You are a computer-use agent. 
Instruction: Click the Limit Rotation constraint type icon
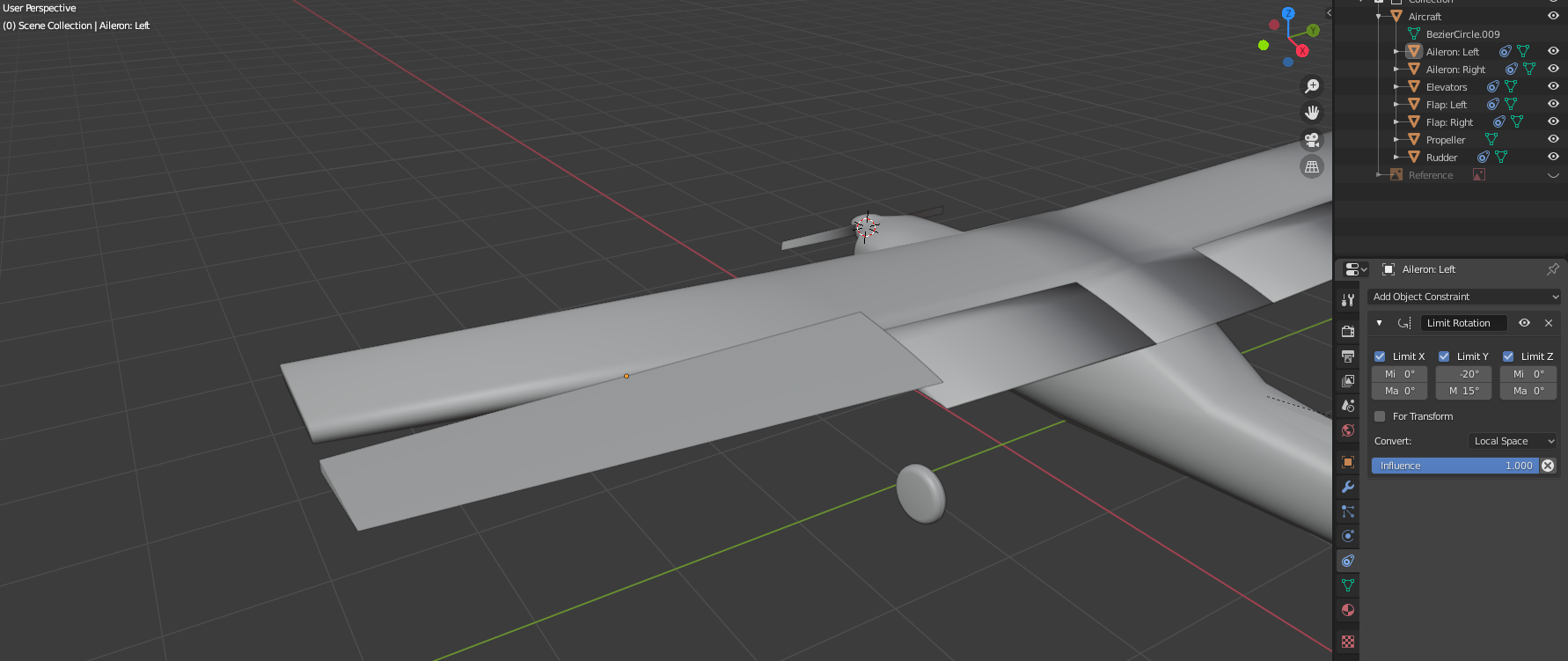click(1404, 323)
